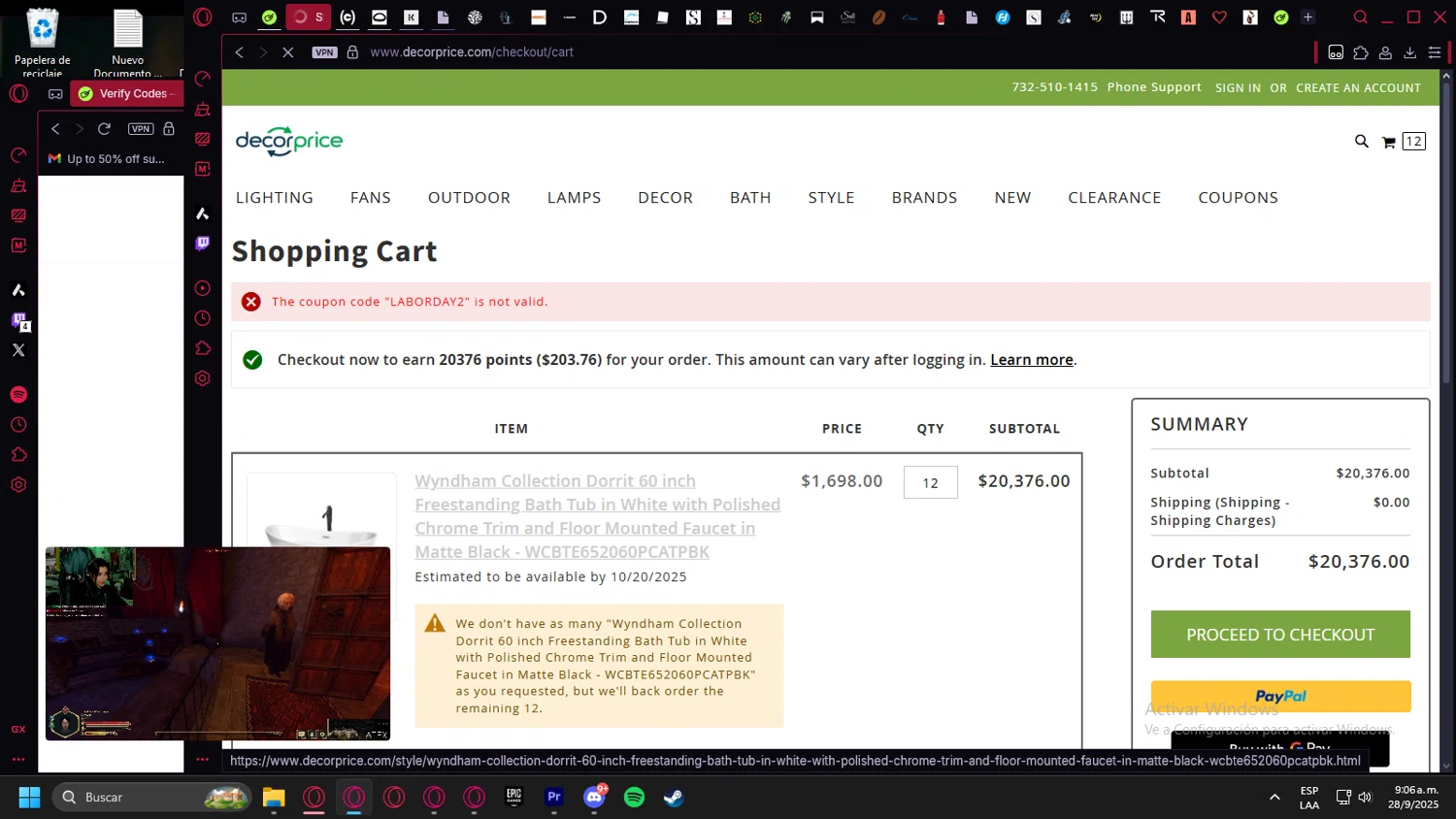The width and height of the screenshot is (1456, 819).
Task: Click the PROCEED TO CHECKOUT button
Action: [1280, 635]
